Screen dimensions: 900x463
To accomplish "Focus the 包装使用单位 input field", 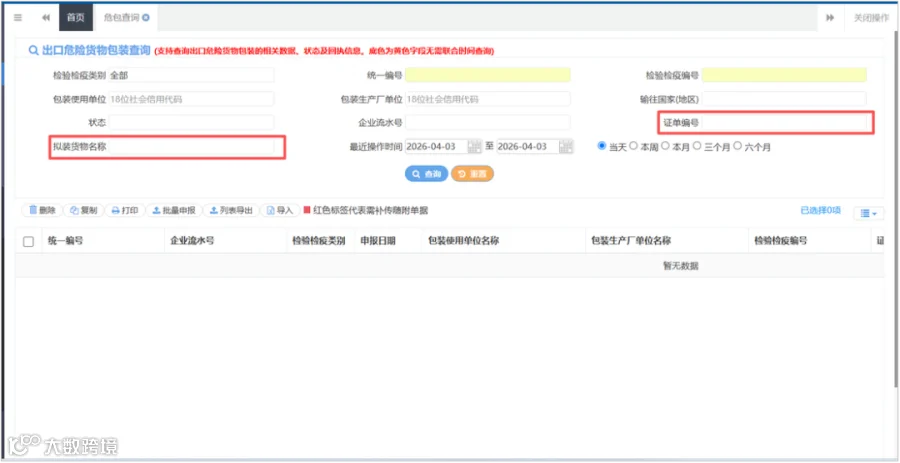I will coord(191,99).
